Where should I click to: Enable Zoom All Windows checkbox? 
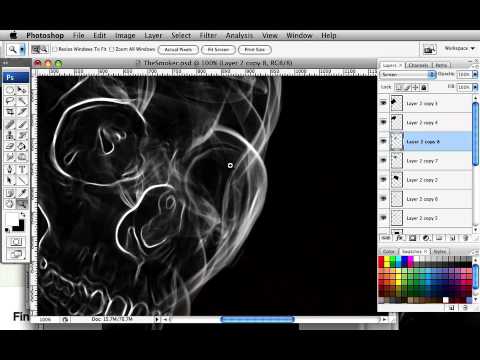[112, 49]
